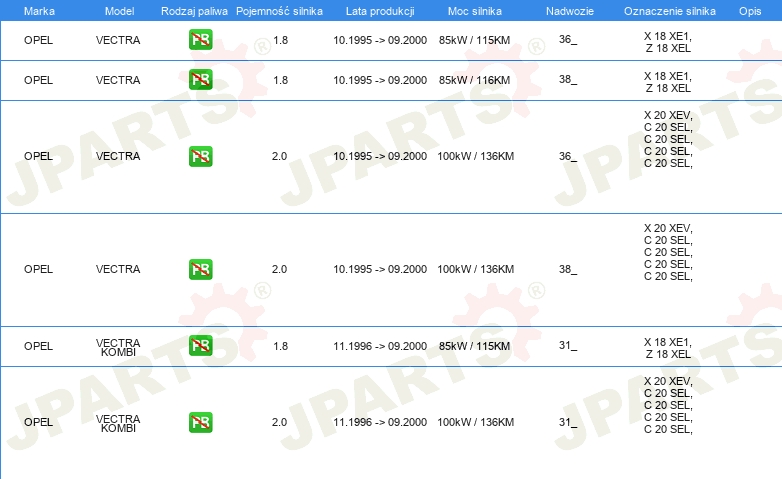This screenshot has width=782, height=479.
Task: Select 85kW / 115KM in the Vectra Kombi row
Action: pos(474,346)
